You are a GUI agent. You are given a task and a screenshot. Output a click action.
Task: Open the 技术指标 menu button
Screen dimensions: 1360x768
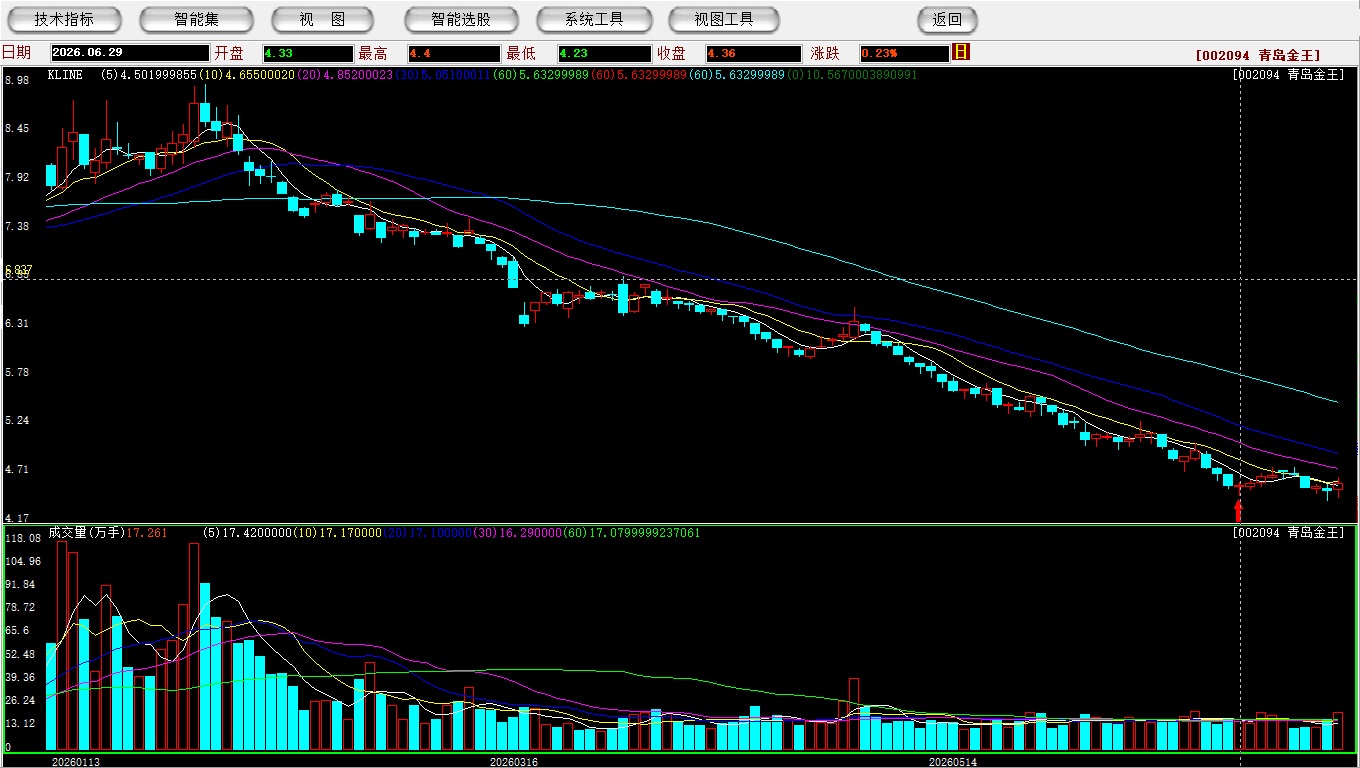click(x=65, y=19)
